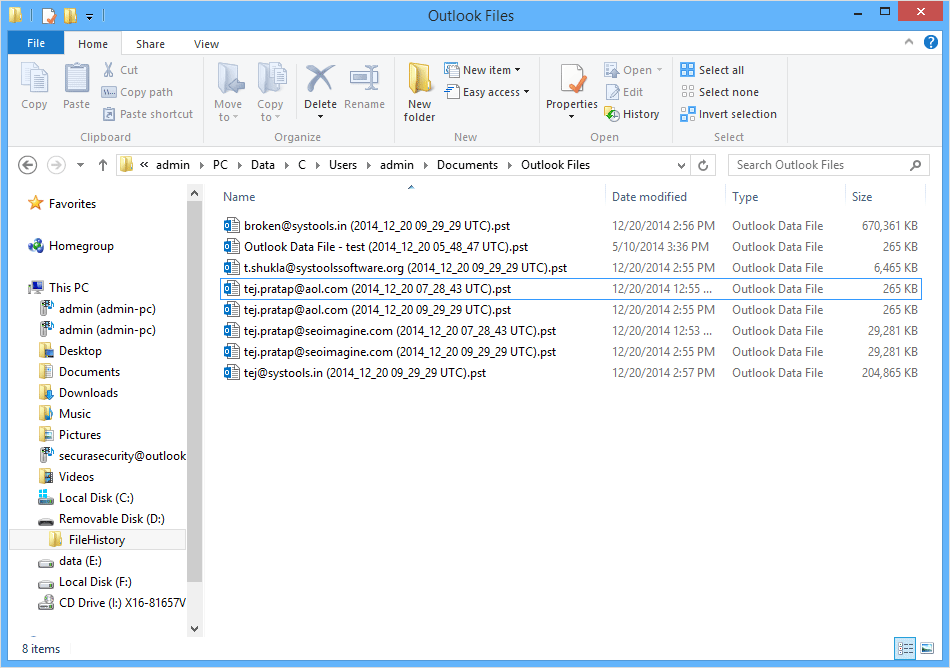Select the tej@systools.in pst file
Screen dimensions: 950x668
pos(570,372)
